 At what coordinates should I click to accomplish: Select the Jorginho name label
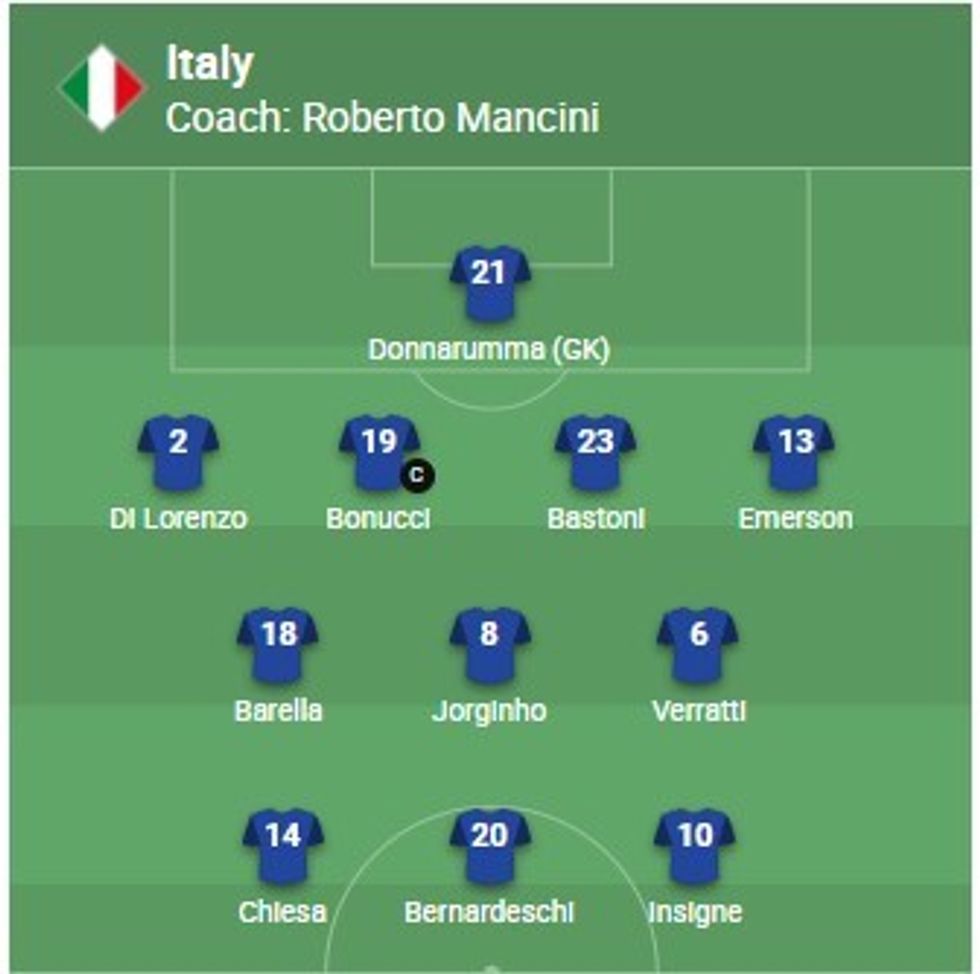[489, 711]
